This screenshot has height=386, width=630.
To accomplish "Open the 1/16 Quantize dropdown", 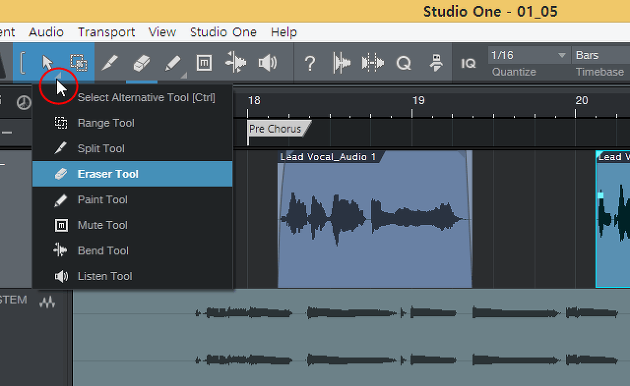I will (528, 55).
